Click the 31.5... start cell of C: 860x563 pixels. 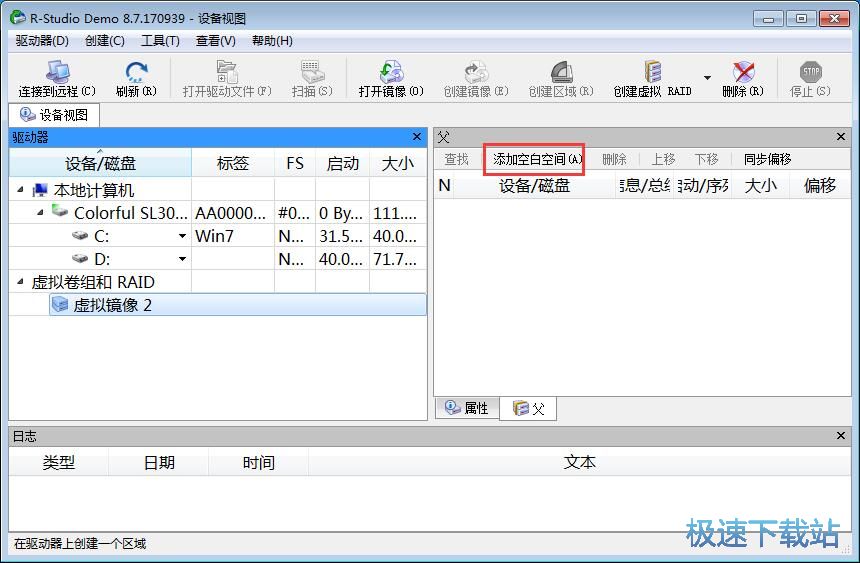pyautogui.click(x=342, y=236)
